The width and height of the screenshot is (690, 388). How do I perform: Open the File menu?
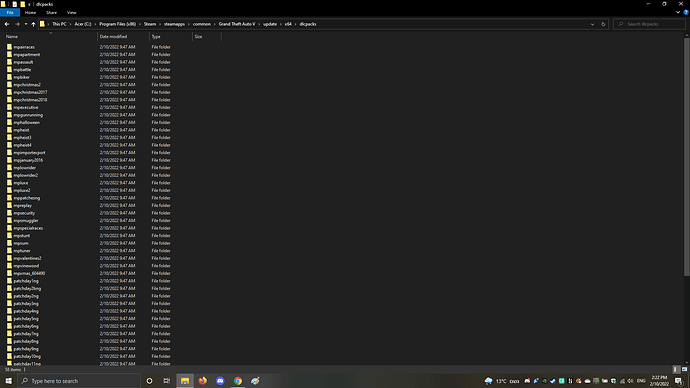(x=10, y=13)
